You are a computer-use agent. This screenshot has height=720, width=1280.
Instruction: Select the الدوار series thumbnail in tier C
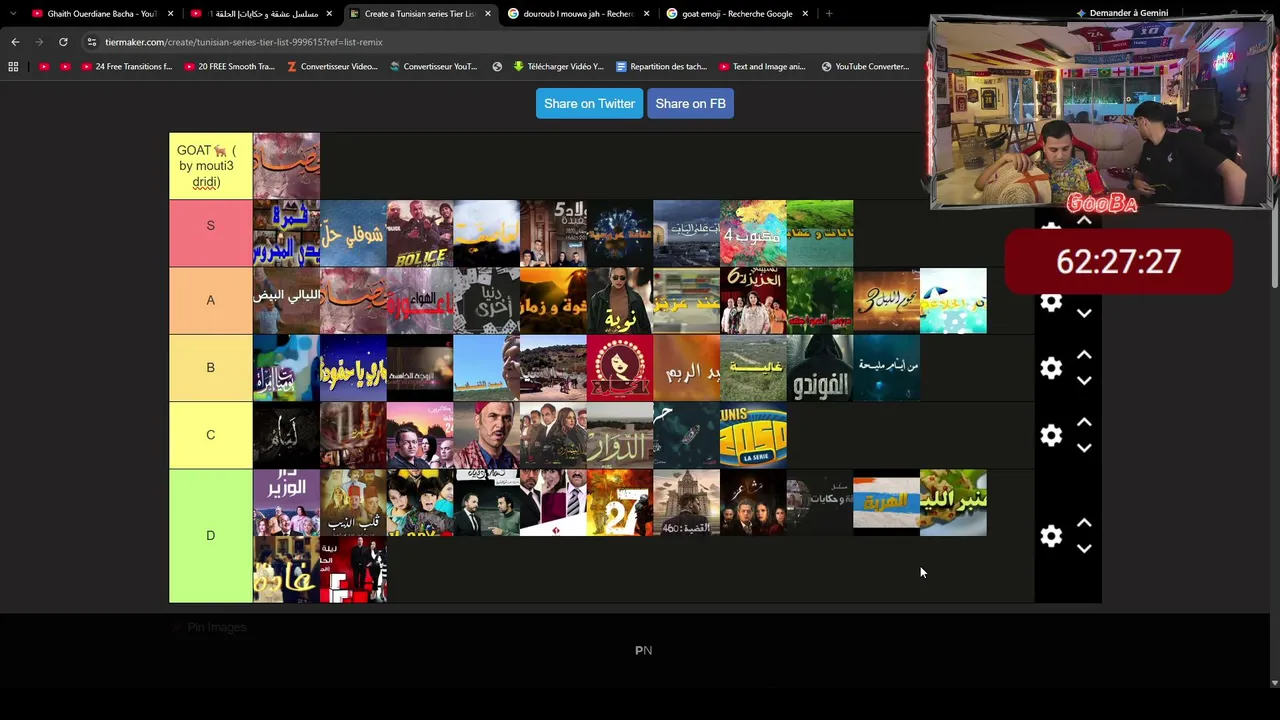tap(620, 435)
